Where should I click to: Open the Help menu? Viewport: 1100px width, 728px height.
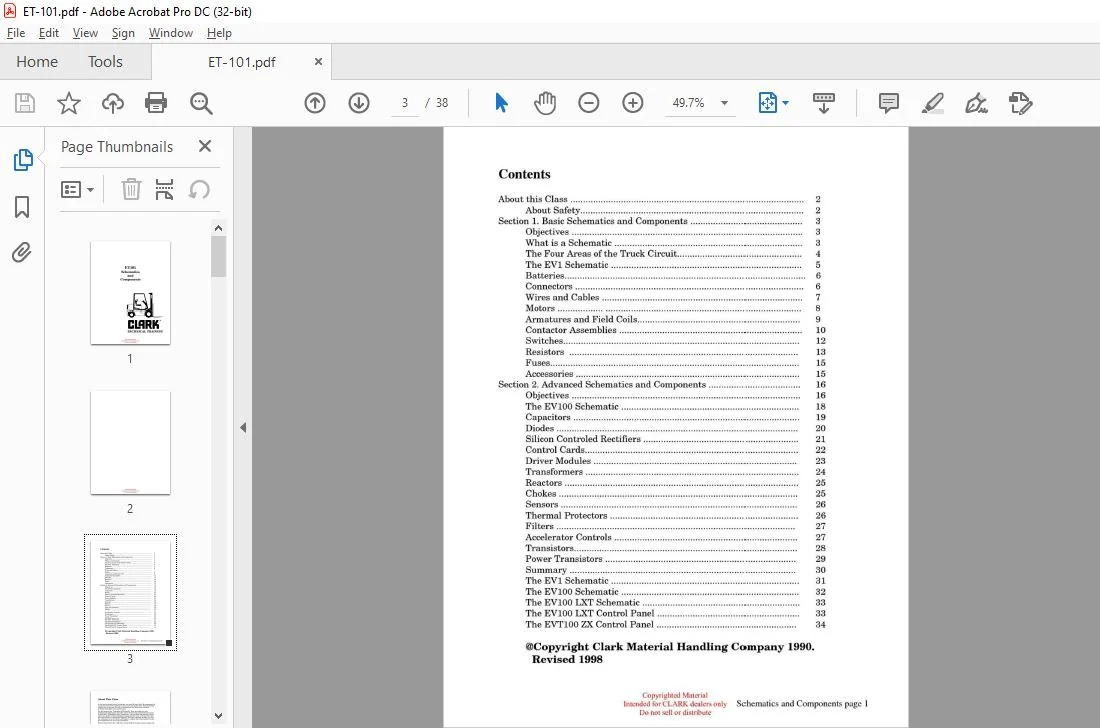point(219,33)
